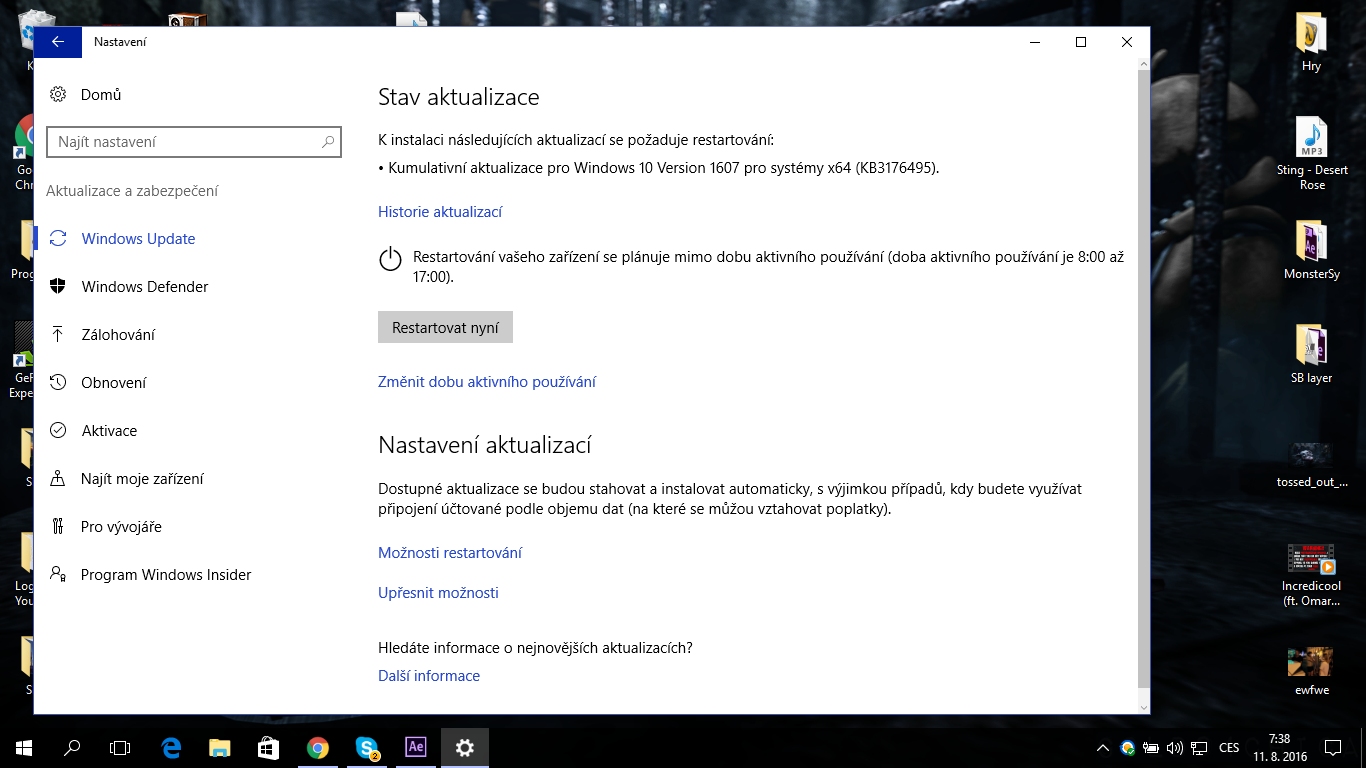Click Změnit dobu aktivního používání link

point(487,382)
